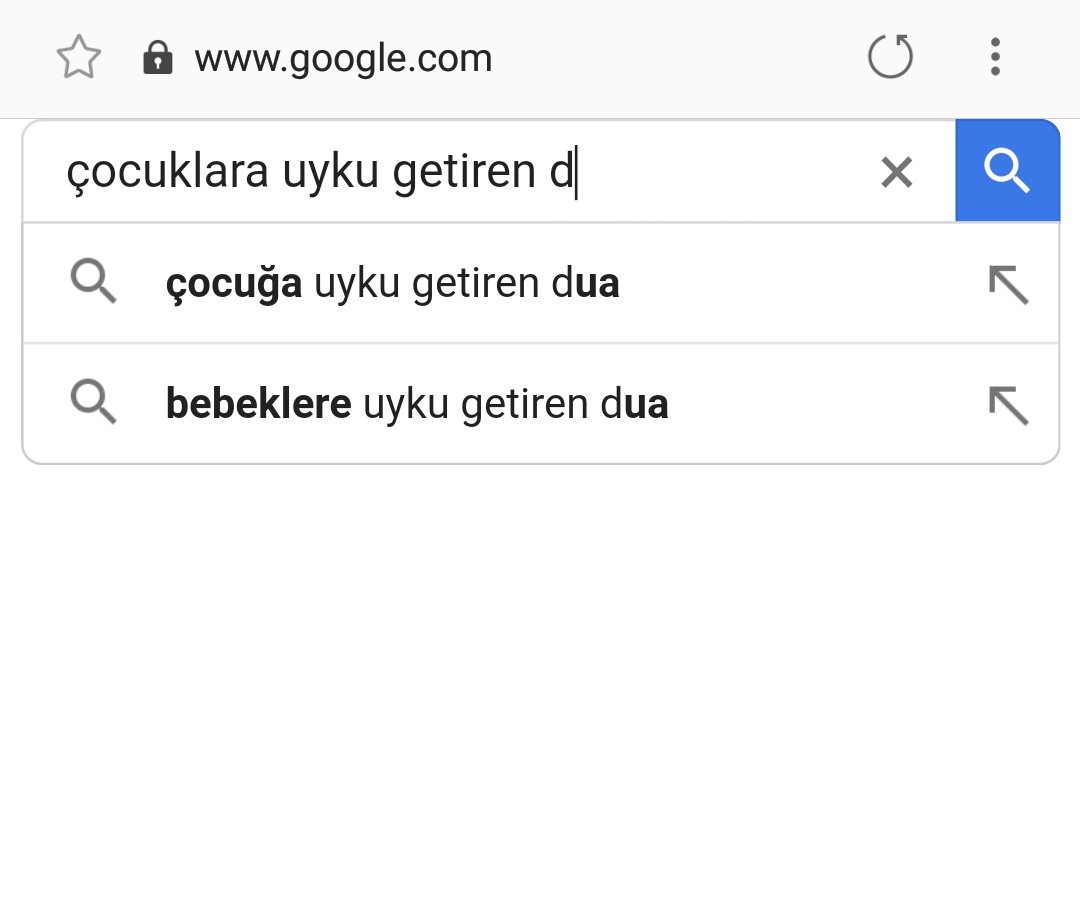Bookmark this page with the star icon

tap(79, 57)
